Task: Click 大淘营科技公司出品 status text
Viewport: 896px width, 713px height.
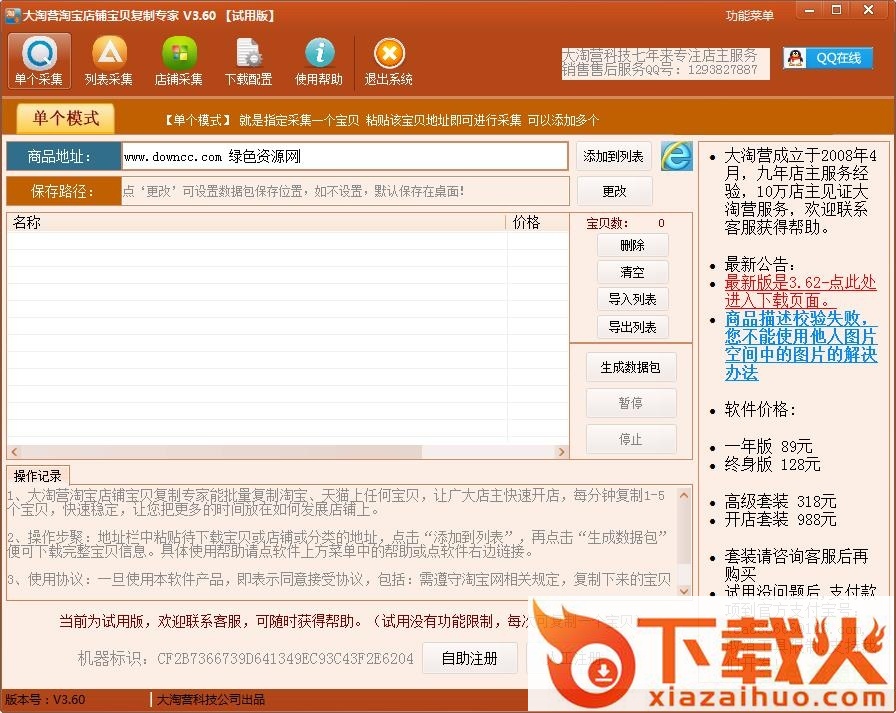Action: point(211,700)
